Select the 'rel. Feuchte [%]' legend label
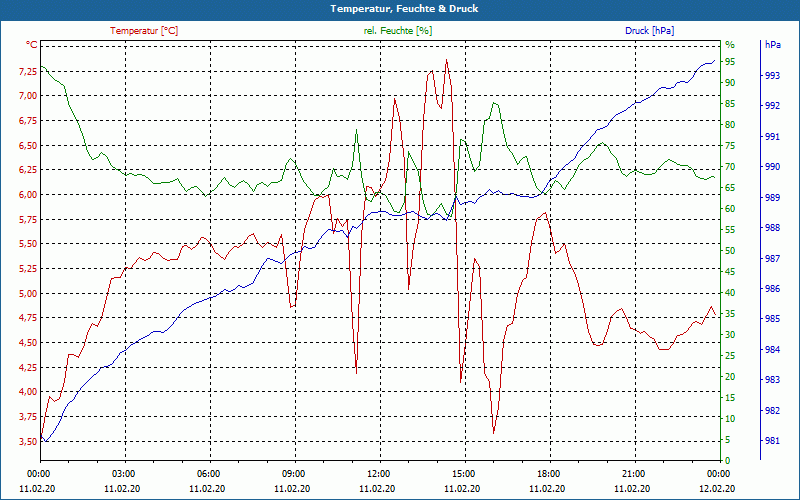This screenshot has width=800, height=500. click(398, 31)
